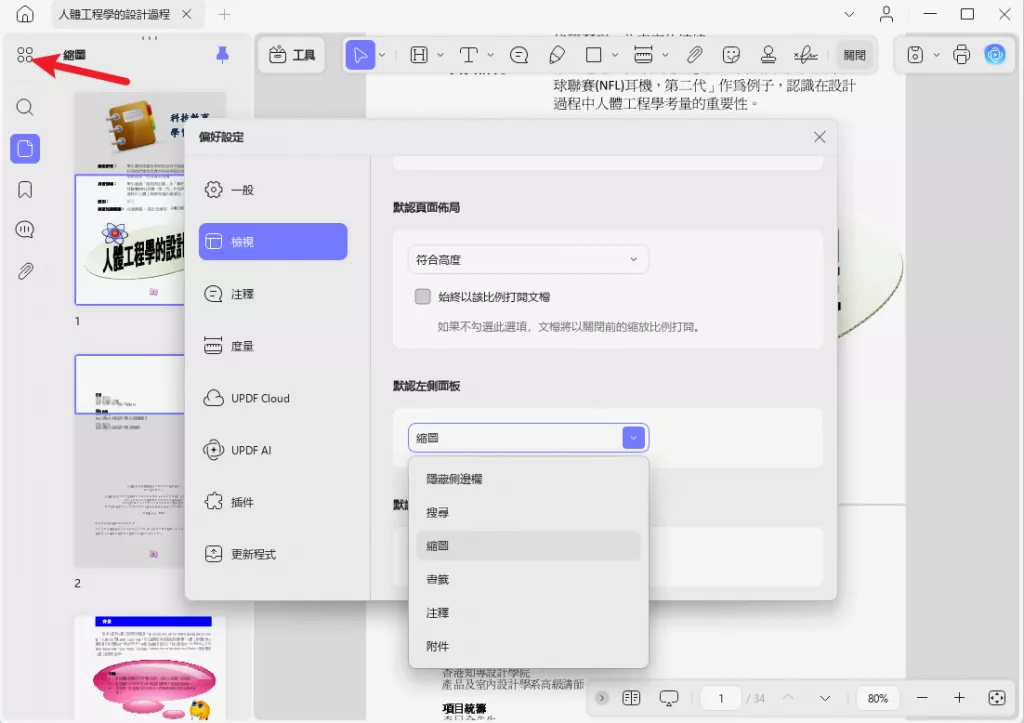This screenshot has height=723, width=1024.
Task: Select the highlight text tool
Action: pos(419,55)
